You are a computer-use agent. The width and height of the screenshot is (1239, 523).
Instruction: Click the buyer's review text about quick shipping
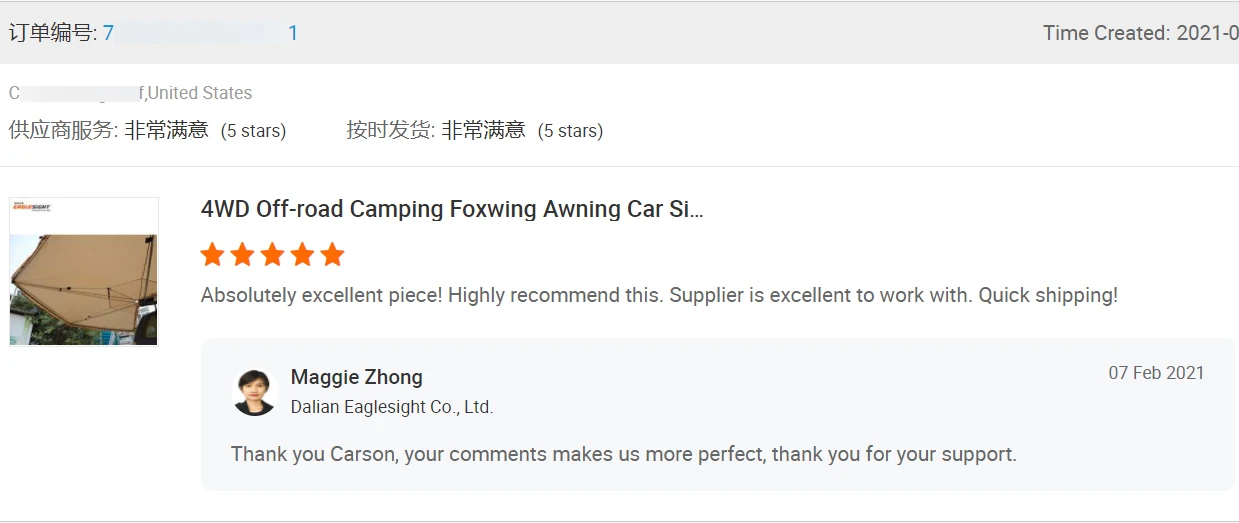coord(659,295)
